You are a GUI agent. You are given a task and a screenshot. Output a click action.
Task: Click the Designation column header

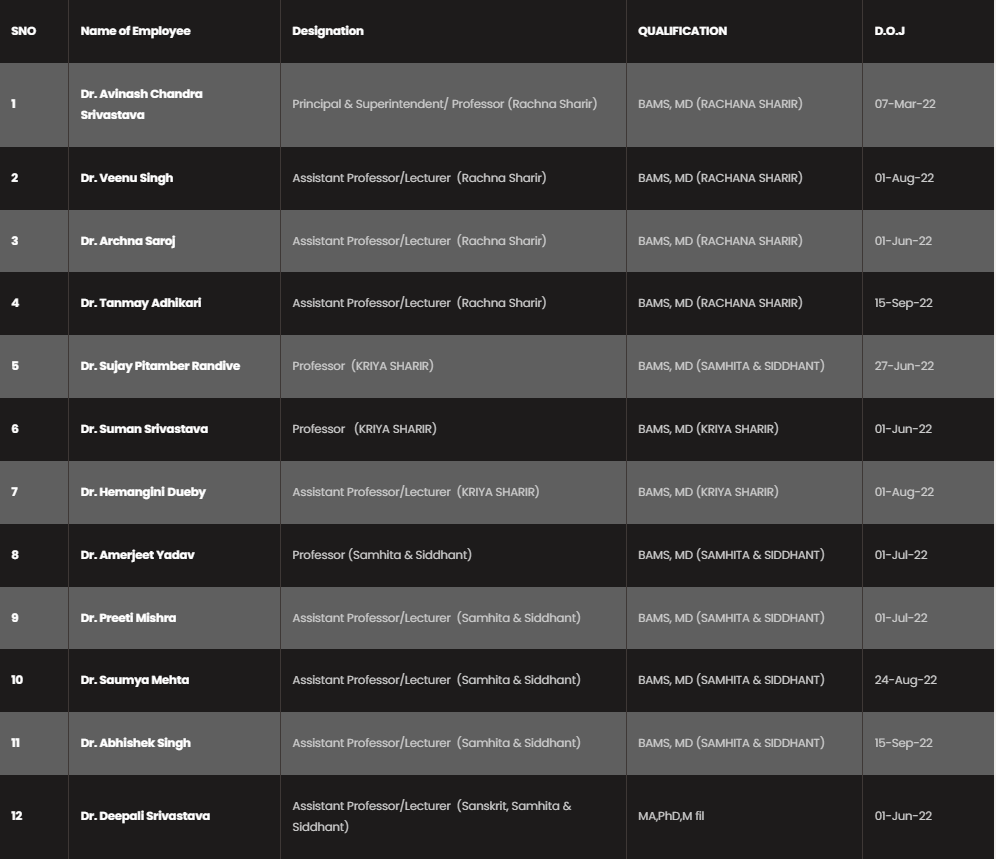328,31
